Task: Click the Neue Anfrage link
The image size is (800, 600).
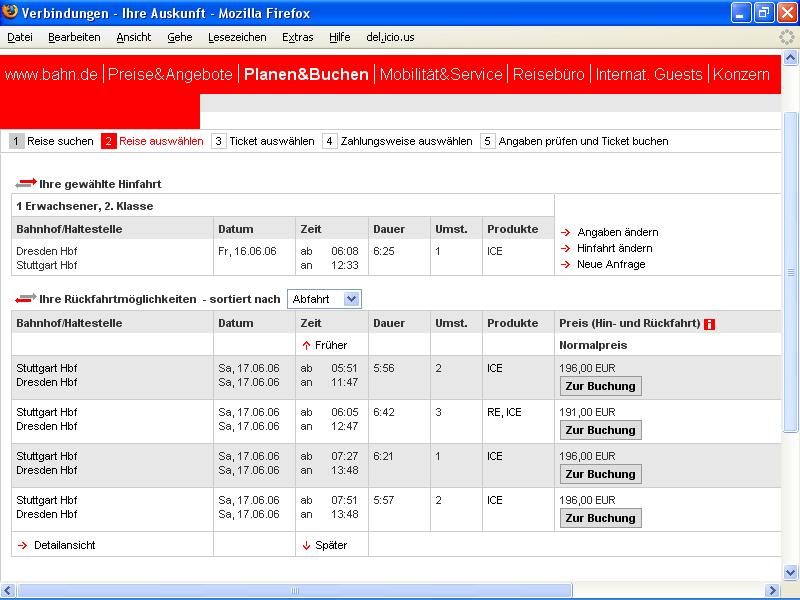Action: coord(611,264)
